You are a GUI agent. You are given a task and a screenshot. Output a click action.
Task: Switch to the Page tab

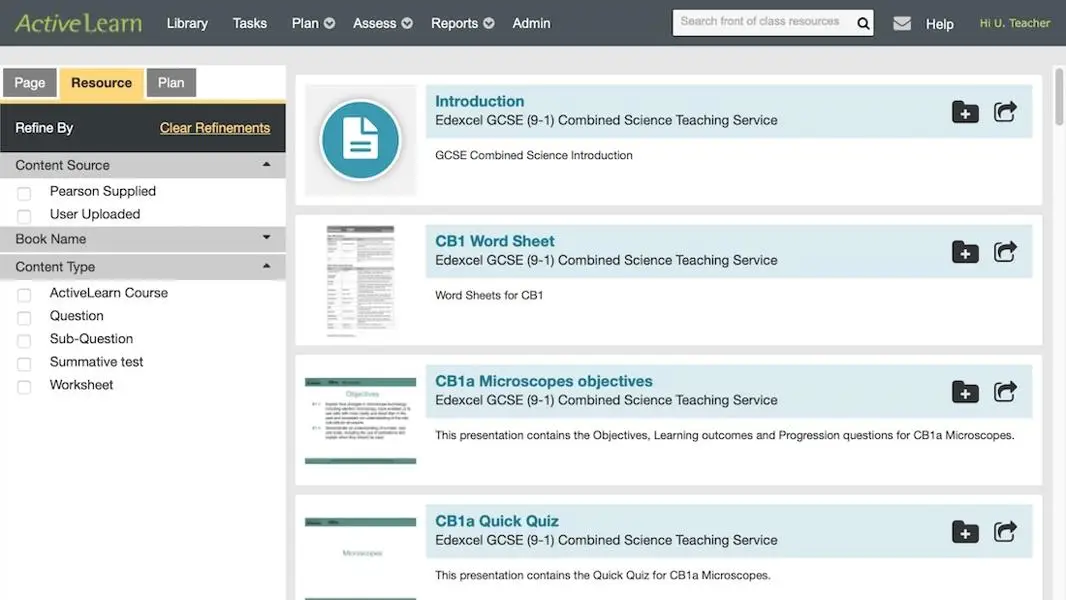pos(30,83)
